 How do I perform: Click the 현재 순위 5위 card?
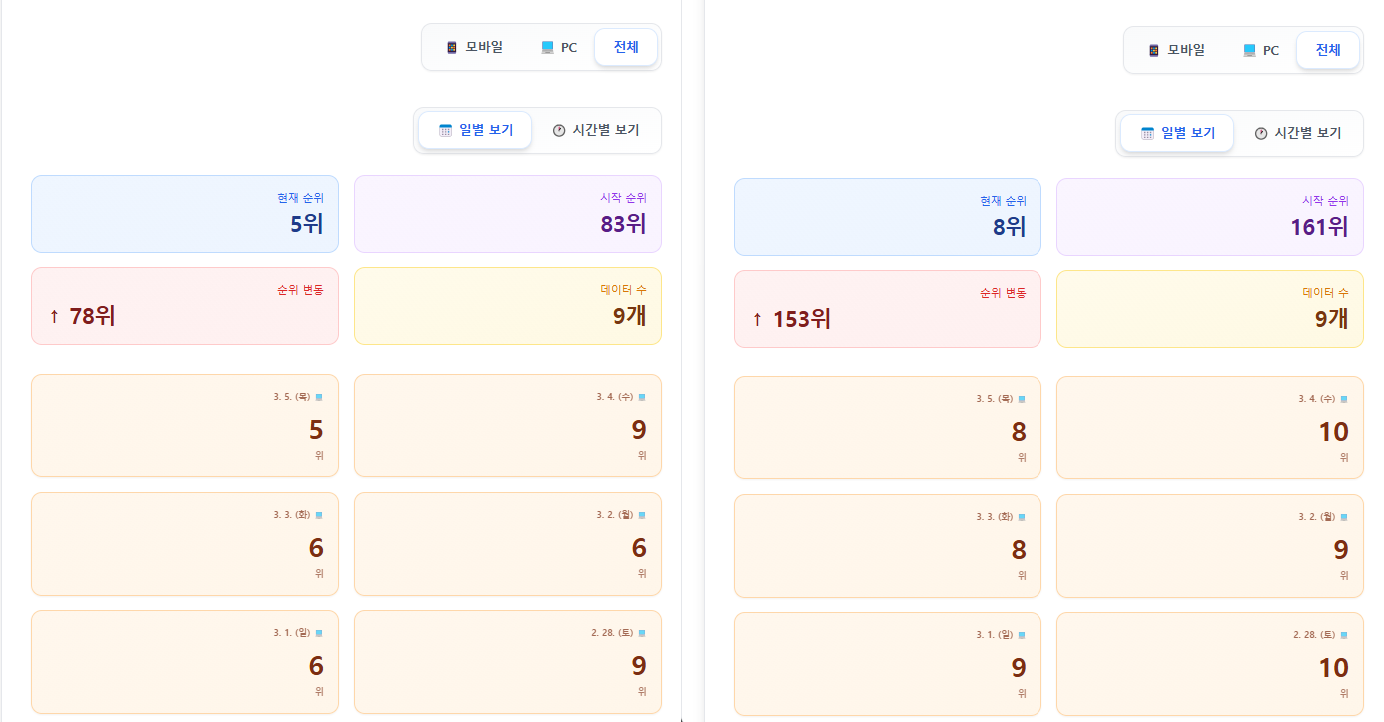tap(185, 214)
